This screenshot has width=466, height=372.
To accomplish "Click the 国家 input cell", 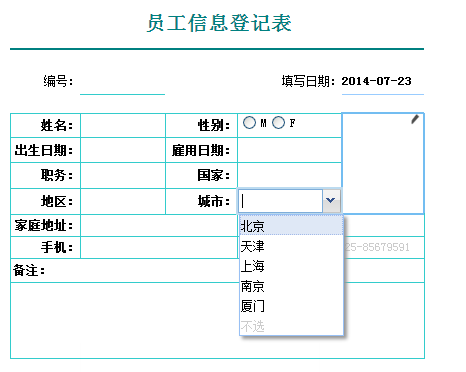I will (x=289, y=175).
